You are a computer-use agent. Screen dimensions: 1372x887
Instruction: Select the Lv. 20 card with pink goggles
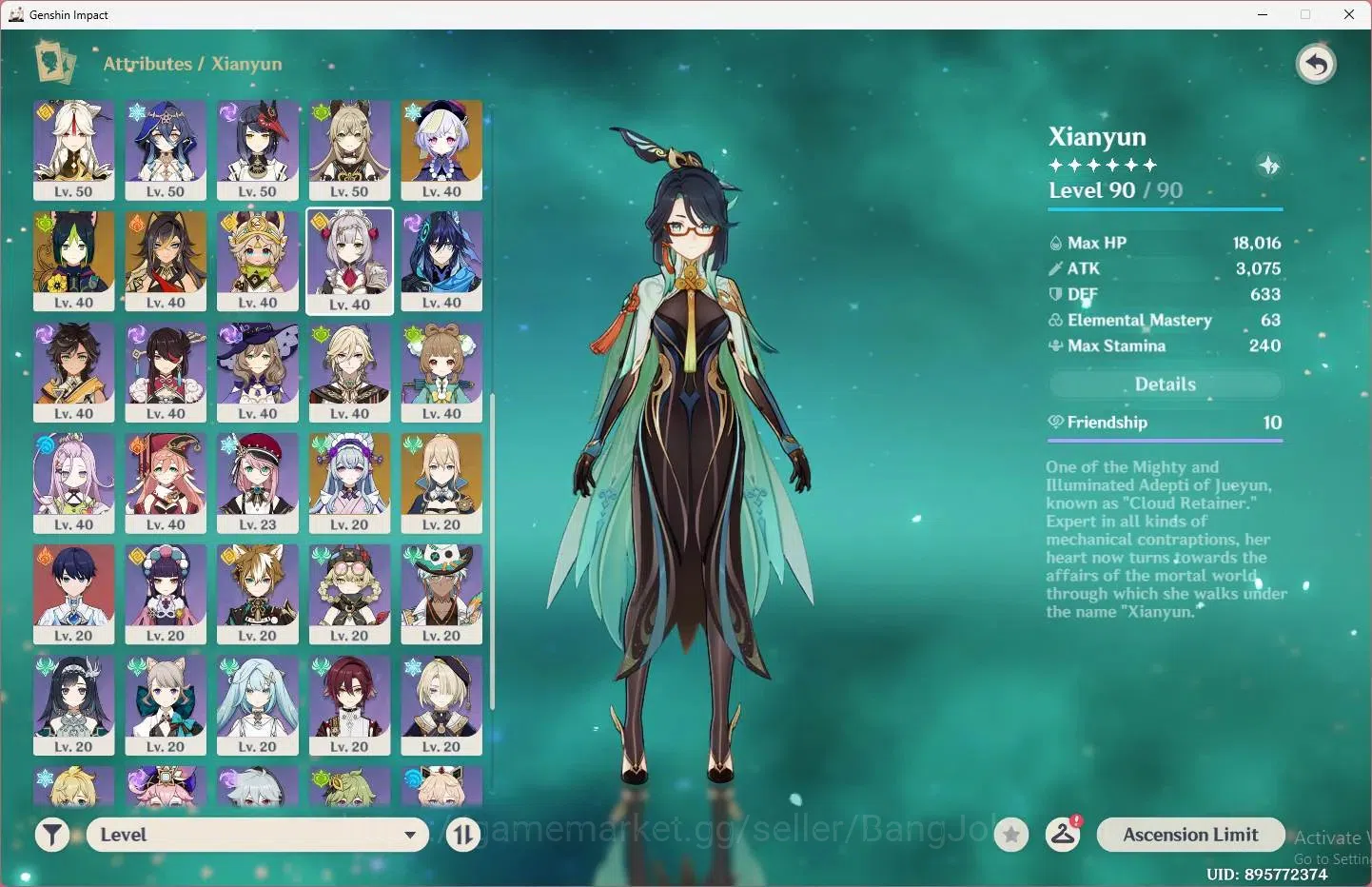[349, 595]
